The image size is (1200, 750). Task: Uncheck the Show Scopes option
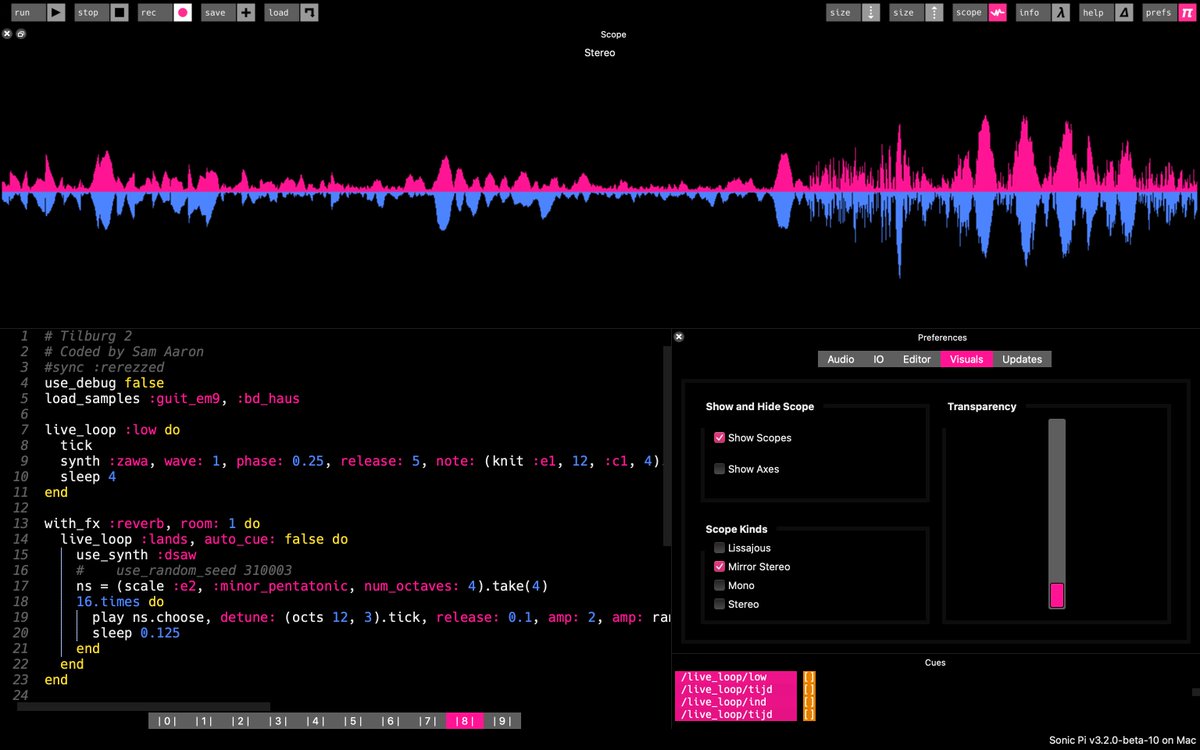[x=719, y=437]
